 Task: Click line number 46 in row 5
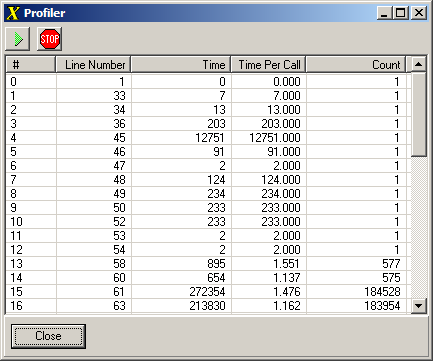(119, 152)
